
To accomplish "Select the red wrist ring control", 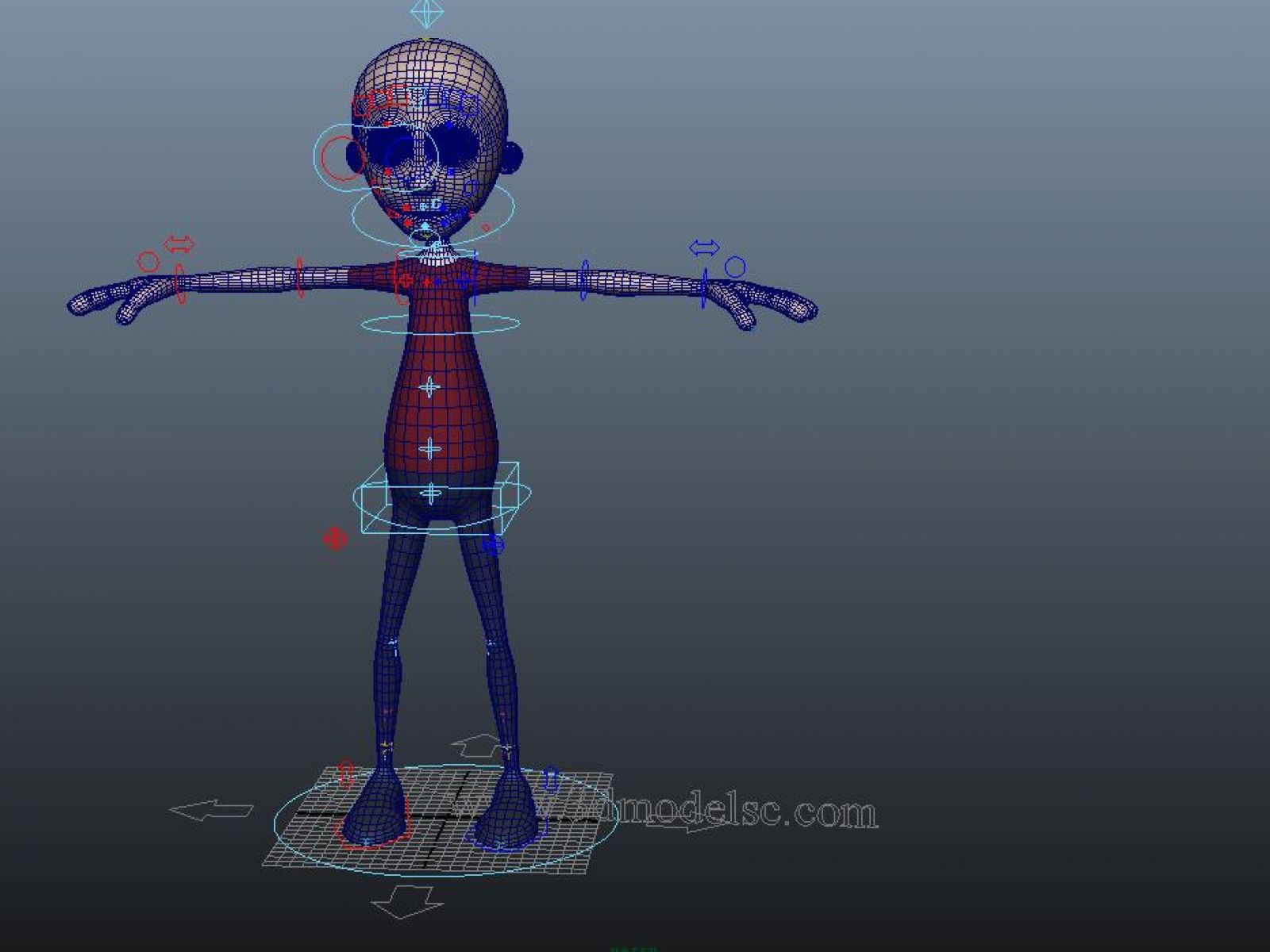I will click(x=180, y=284).
